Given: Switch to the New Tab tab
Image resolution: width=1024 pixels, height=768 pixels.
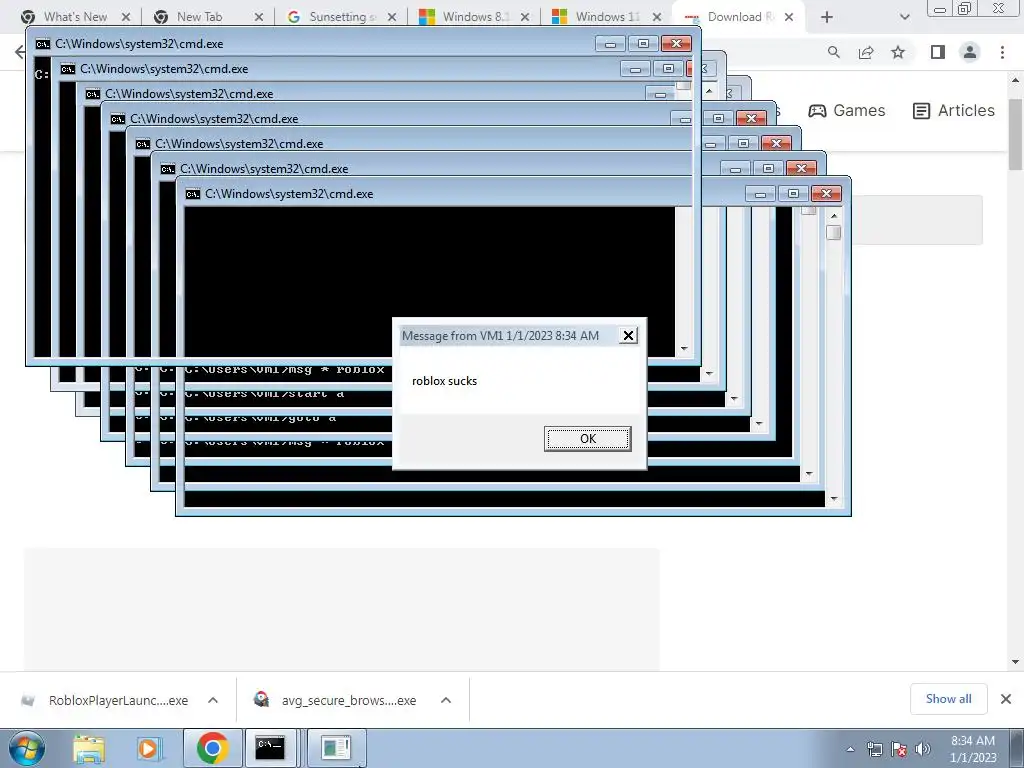Looking at the screenshot, I should 199,17.
